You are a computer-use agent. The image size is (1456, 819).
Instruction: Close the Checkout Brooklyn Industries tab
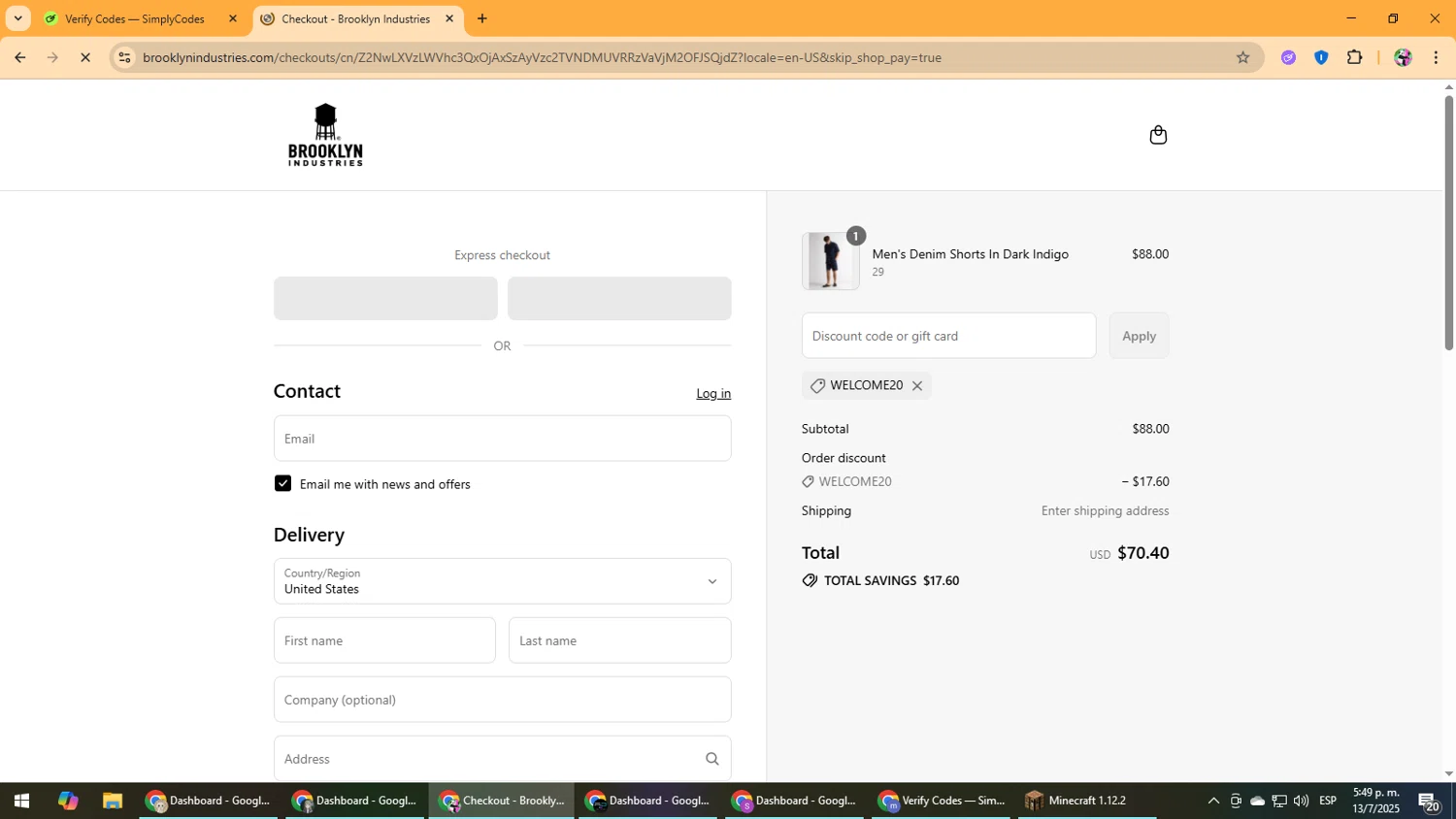tap(449, 18)
